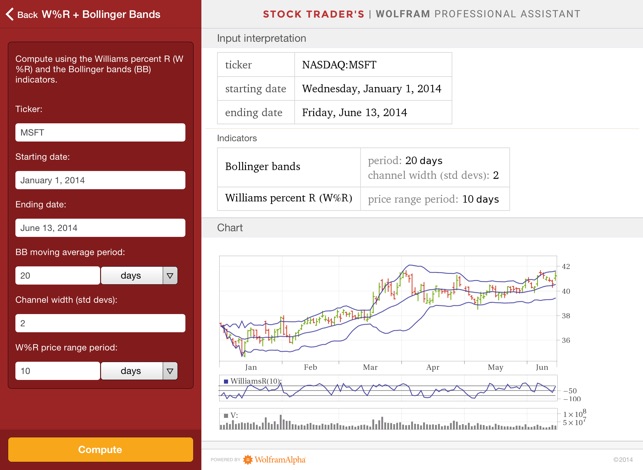Open the MSFT price chart with Bollinger bands
This screenshot has height=470, width=643.
pyautogui.click(x=388, y=308)
